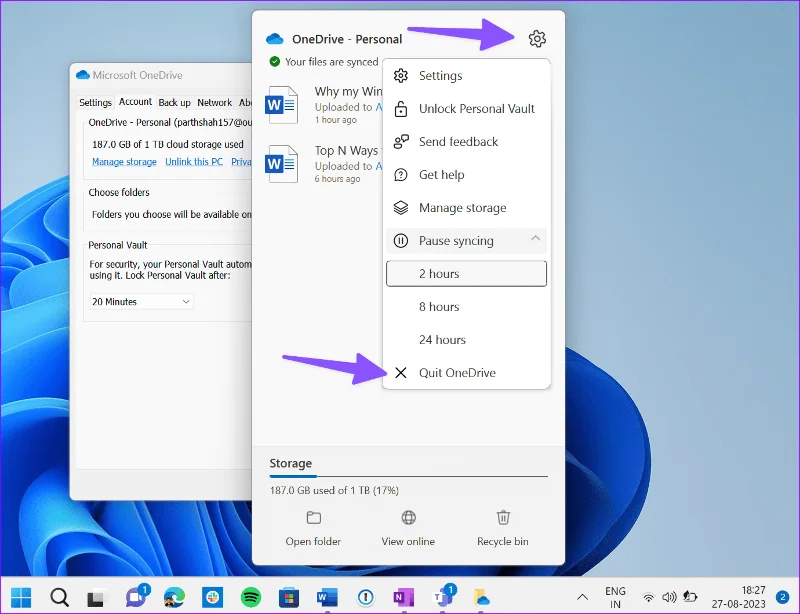Viewport: 800px width, 614px height.
Task: Click the Word icon of 'Why my Win' file
Action: (281, 105)
